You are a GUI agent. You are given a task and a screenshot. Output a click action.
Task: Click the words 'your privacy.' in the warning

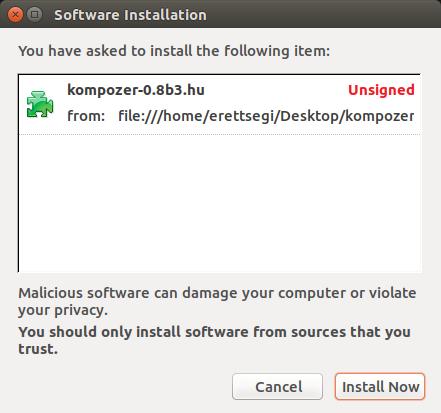[63, 310]
